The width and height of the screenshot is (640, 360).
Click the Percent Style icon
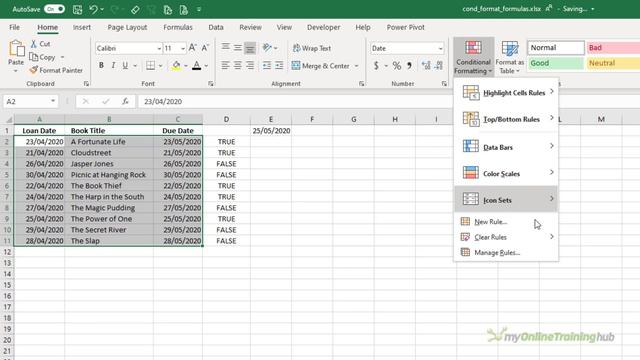pos(397,65)
